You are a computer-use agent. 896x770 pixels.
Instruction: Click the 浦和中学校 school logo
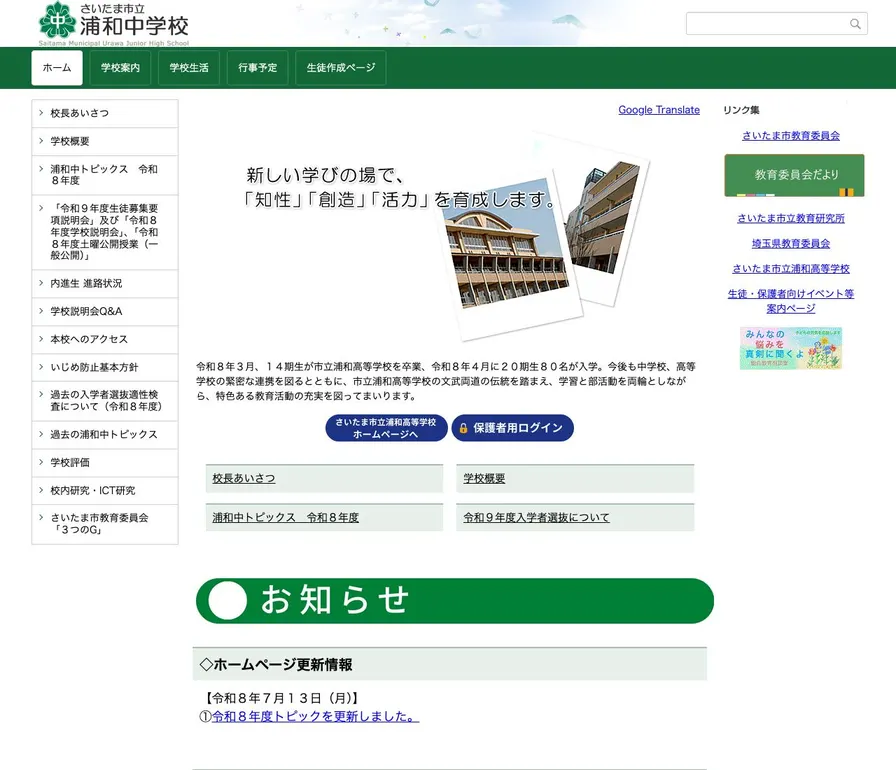tap(113, 24)
